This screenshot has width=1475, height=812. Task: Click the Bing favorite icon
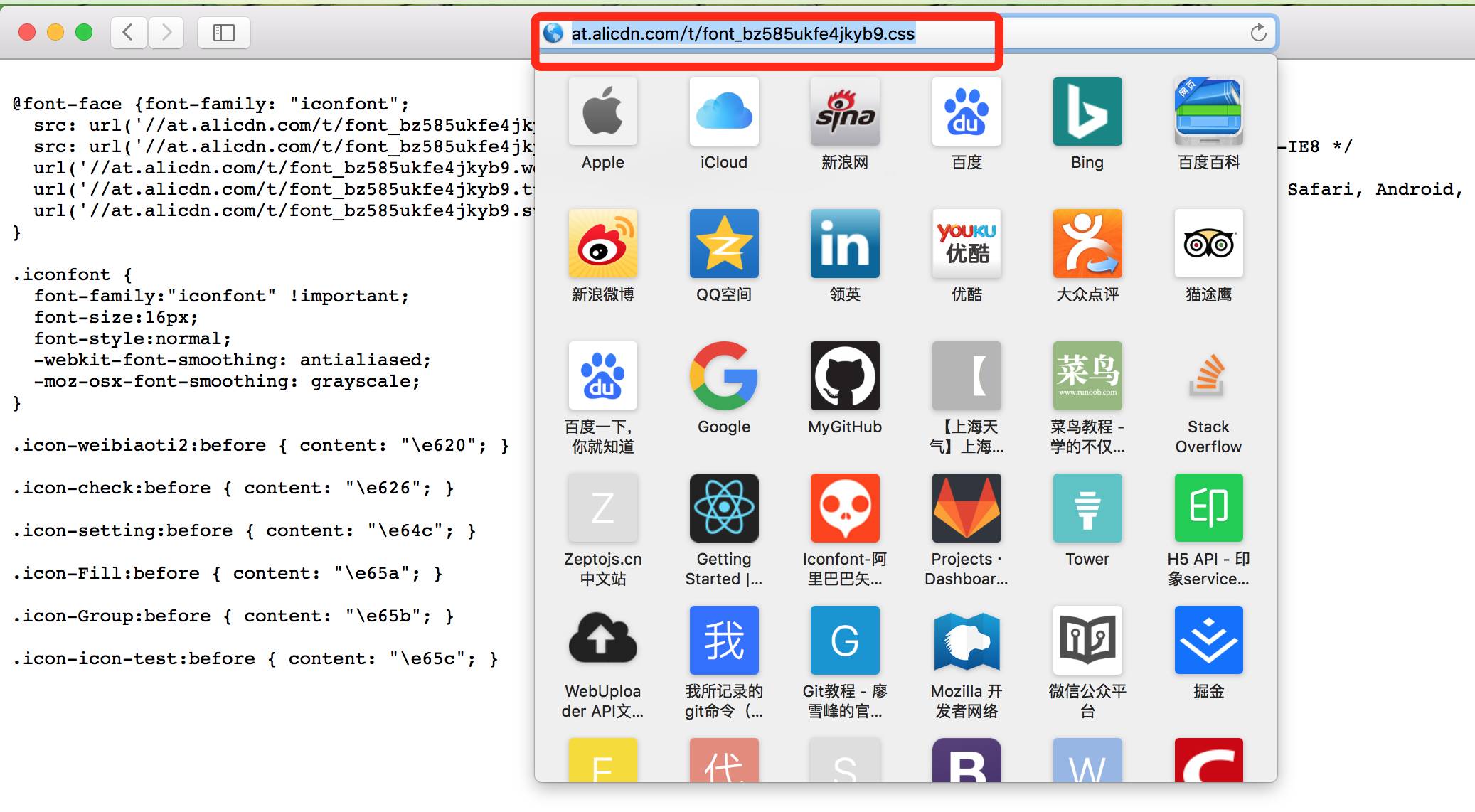pyautogui.click(x=1087, y=112)
